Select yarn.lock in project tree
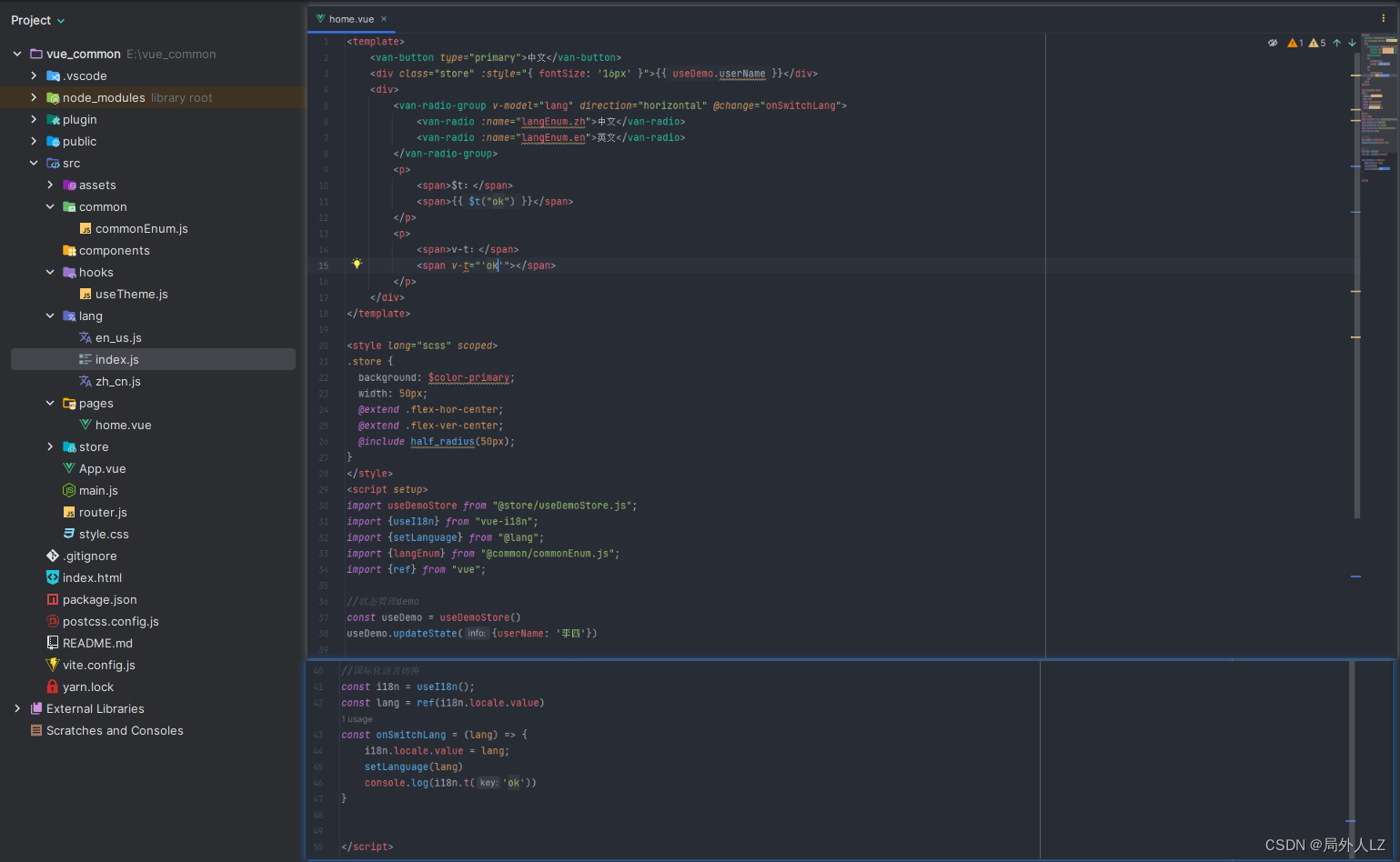This screenshot has width=1400, height=862. (x=88, y=687)
